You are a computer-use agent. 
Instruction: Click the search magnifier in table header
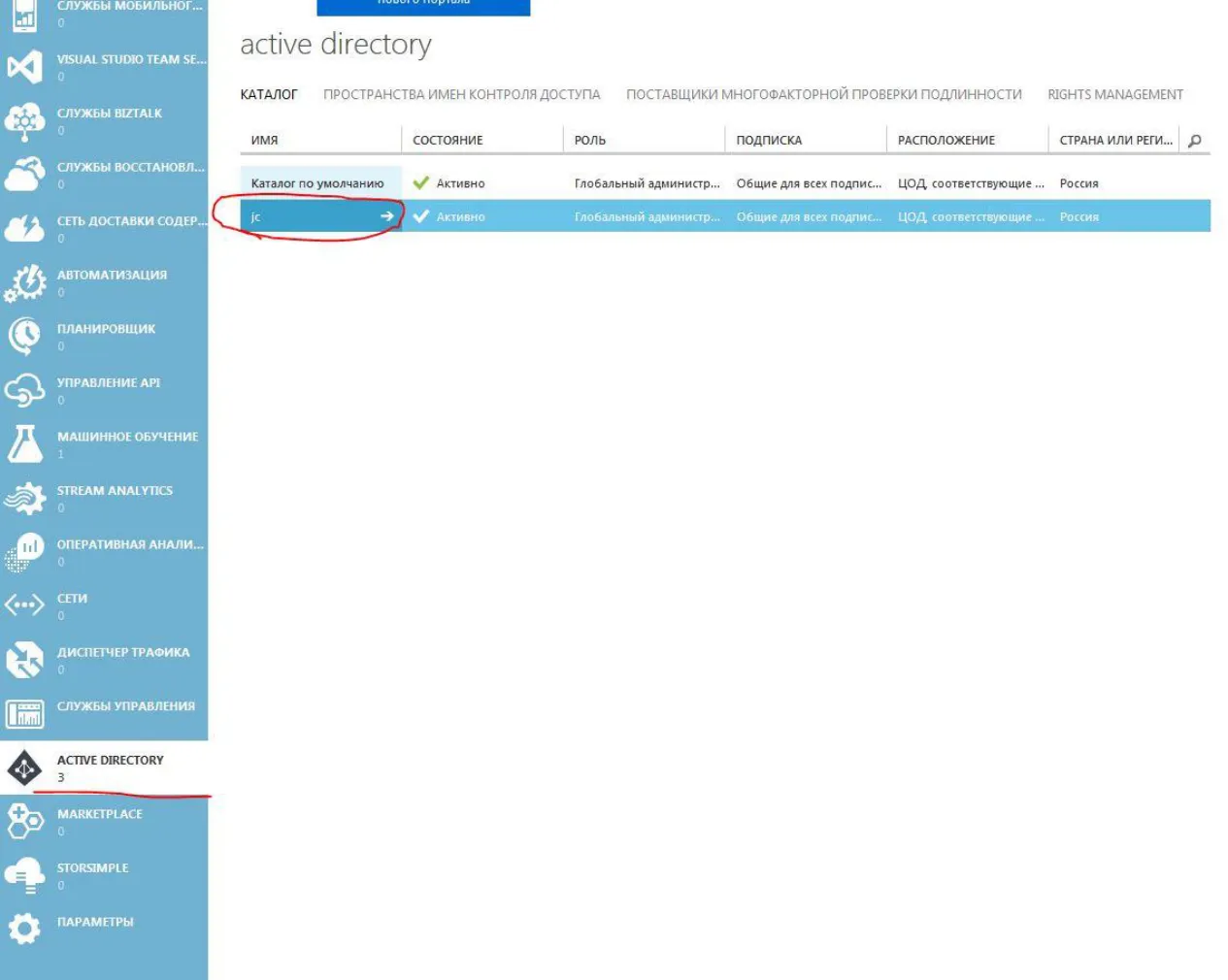click(1195, 141)
